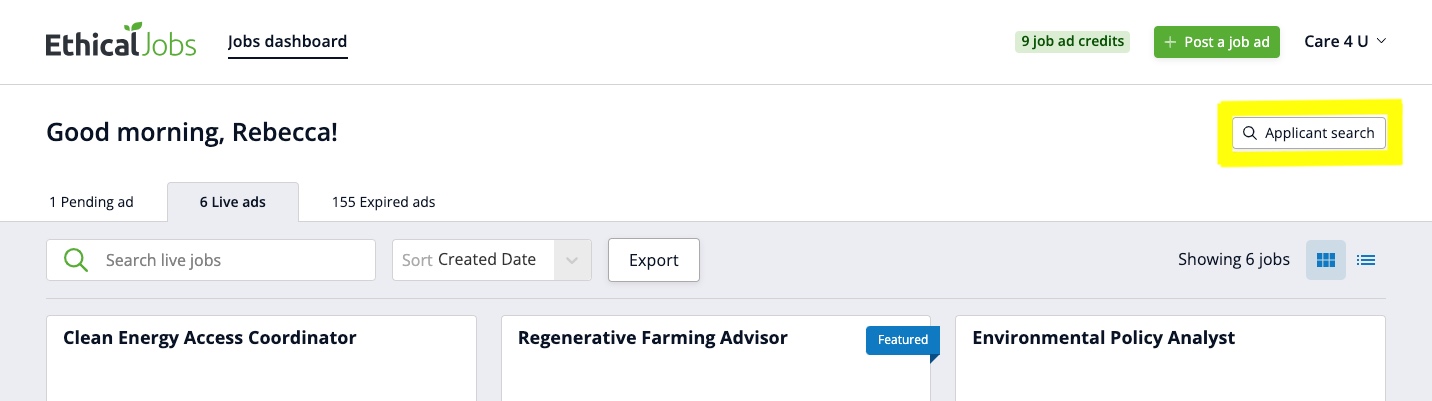The height and width of the screenshot is (401, 1432).
Task: Open Clean Energy Access Coordinator job
Action: click(x=209, y=338)
